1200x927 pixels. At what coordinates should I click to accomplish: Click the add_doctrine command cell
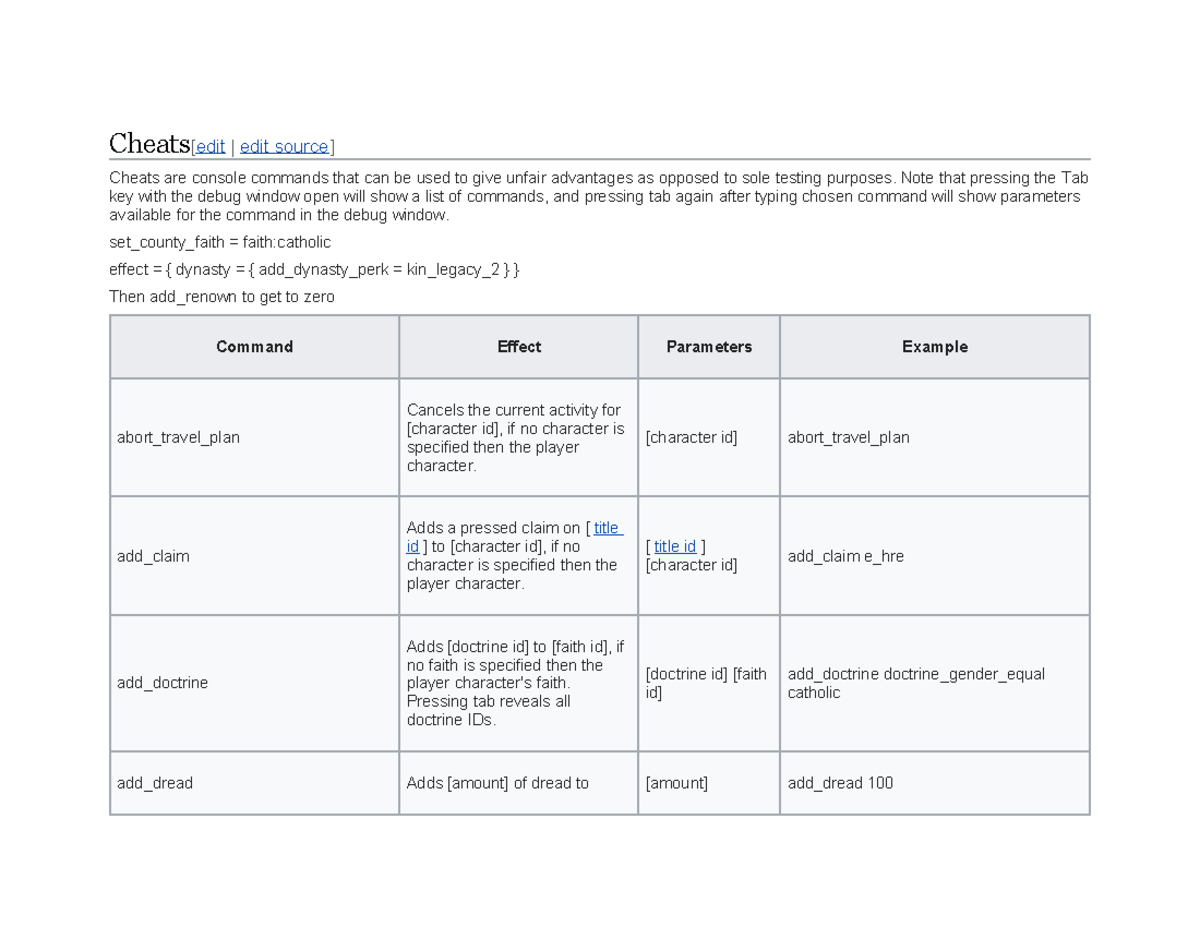point(162,683)
